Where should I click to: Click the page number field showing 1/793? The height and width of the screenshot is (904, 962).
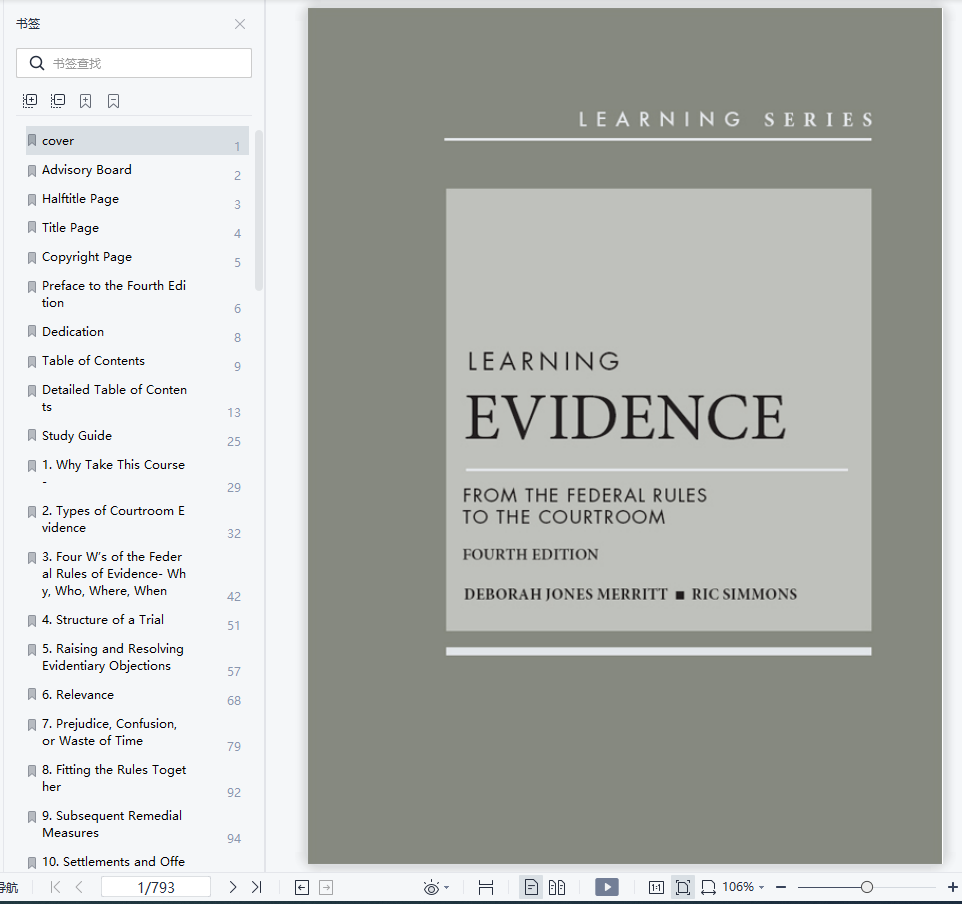(x=156, y=887)
